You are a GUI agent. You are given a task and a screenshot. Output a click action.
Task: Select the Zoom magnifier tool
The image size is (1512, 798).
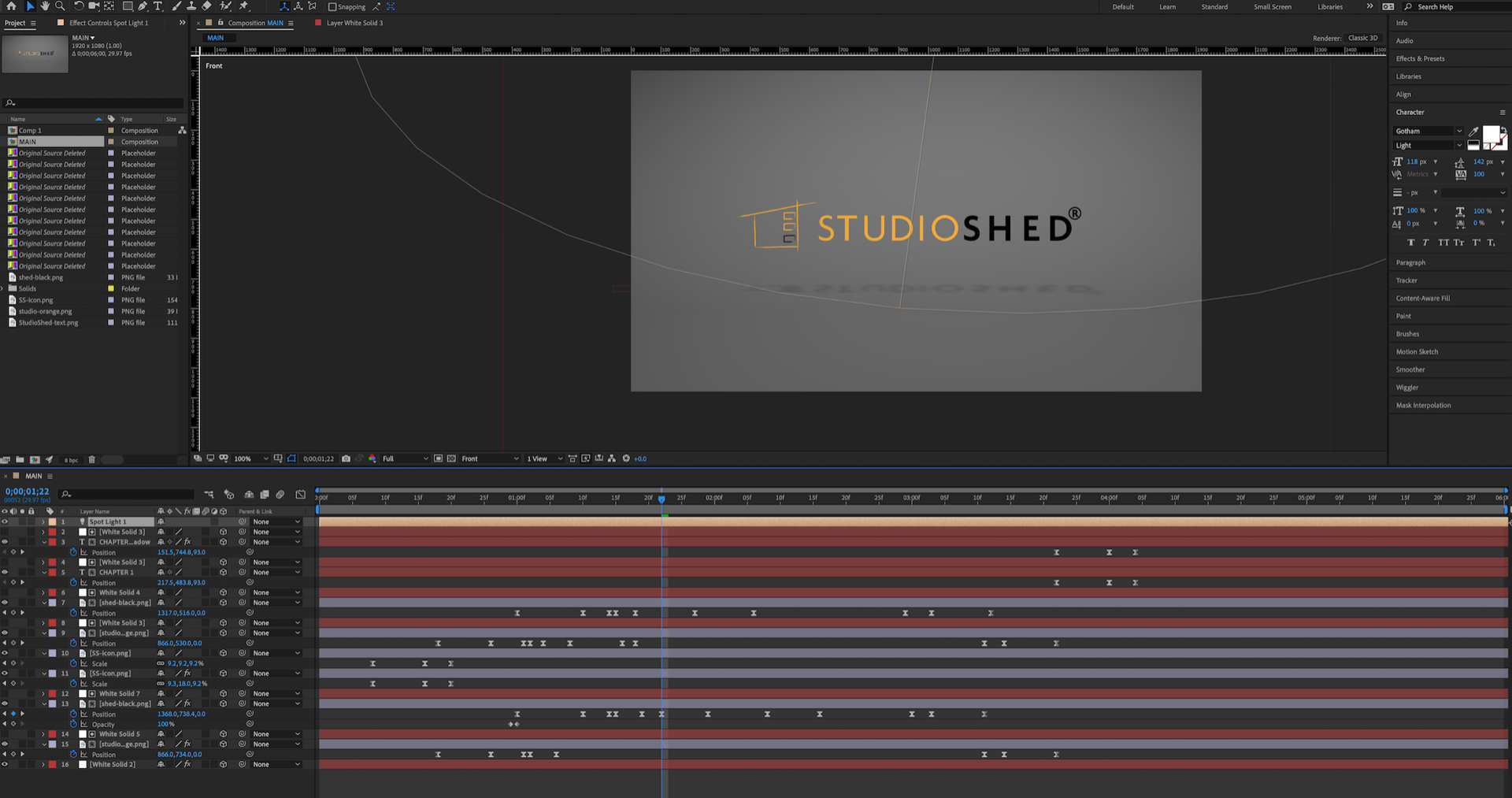(x=60, y=6)
